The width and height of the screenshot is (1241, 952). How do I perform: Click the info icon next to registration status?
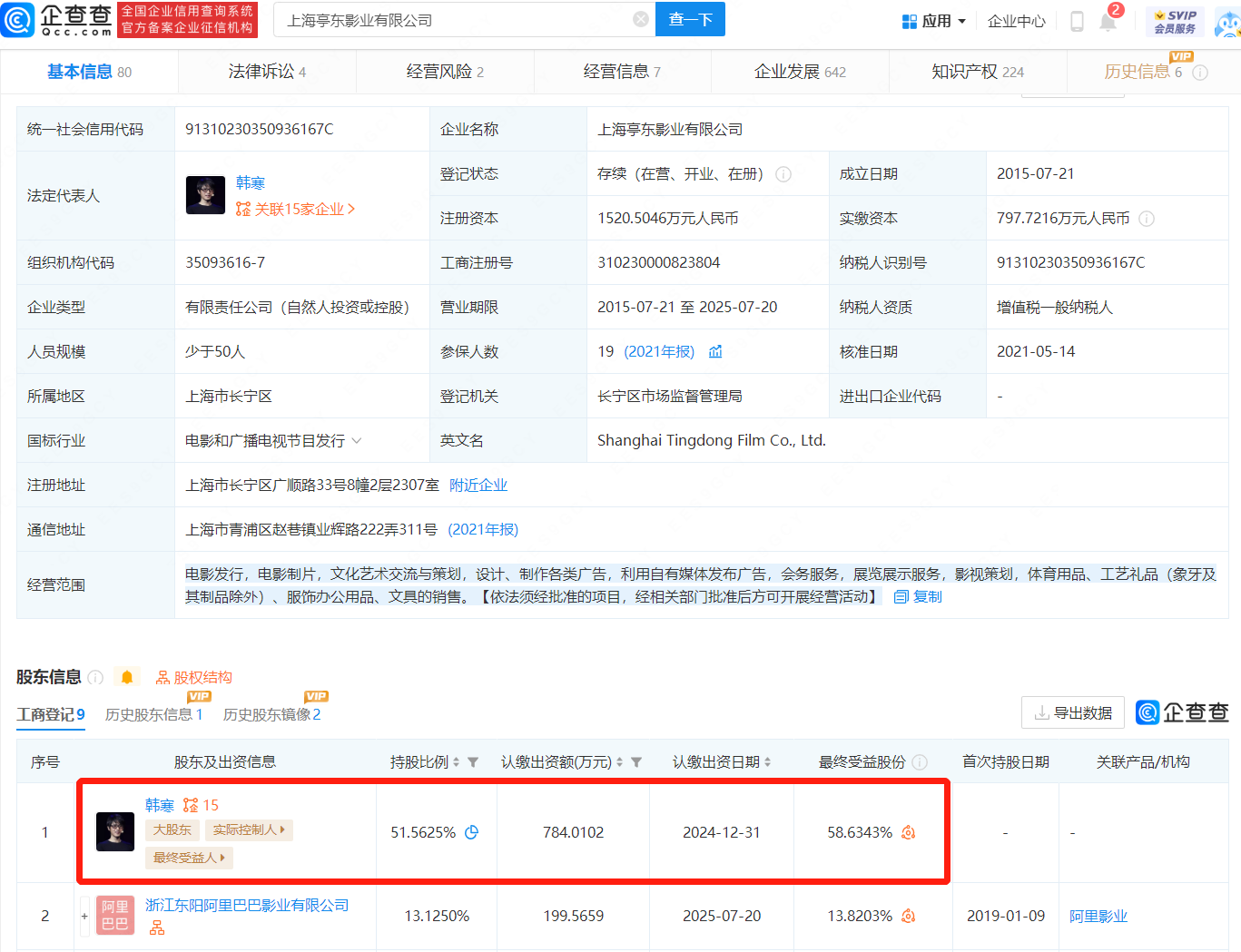click(783, 174)
